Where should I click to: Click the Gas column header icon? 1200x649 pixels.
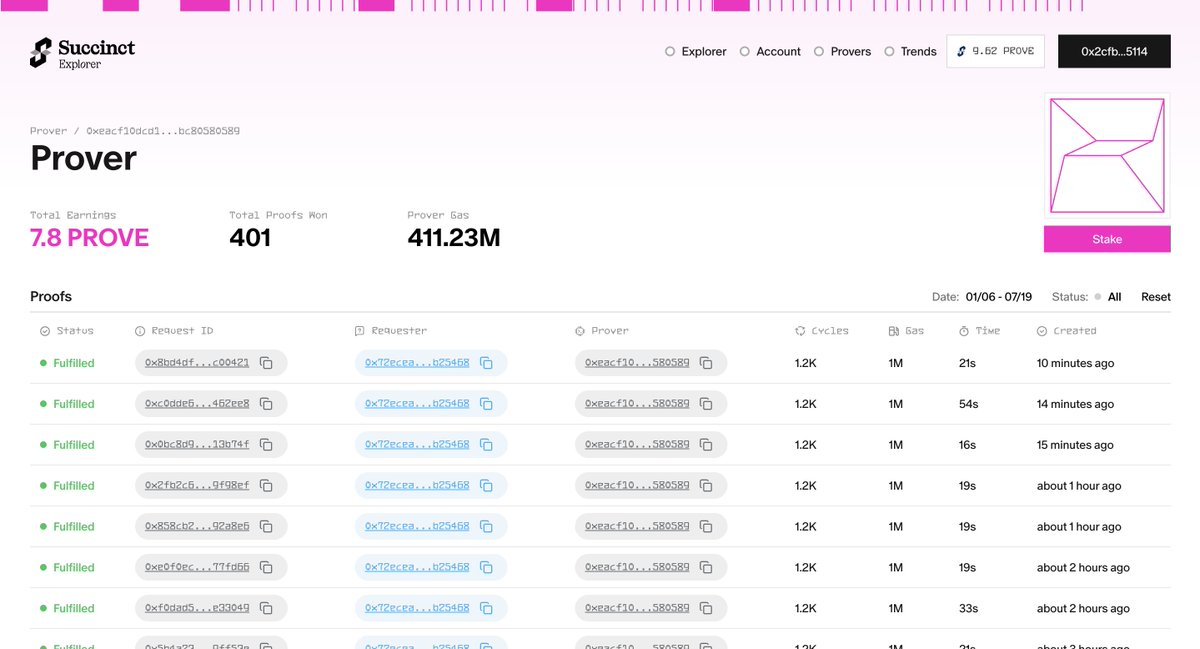coord(893,331)
